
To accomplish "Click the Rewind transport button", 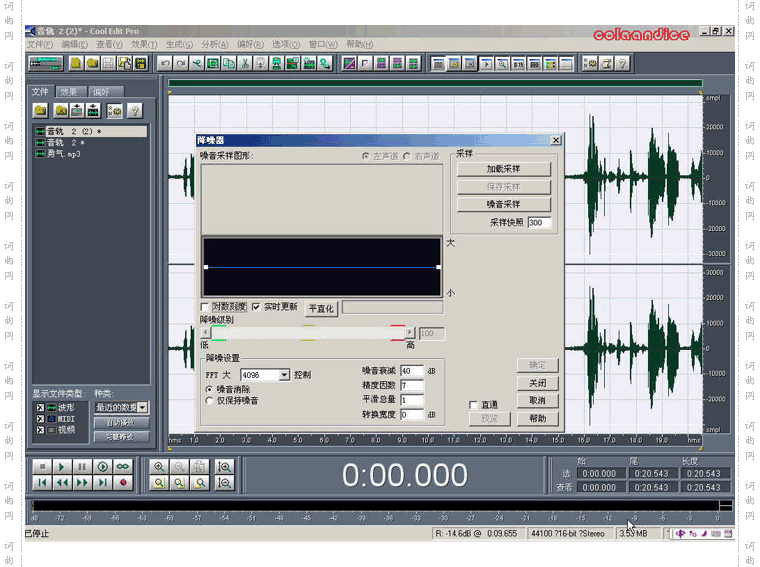I will (62, 483).
